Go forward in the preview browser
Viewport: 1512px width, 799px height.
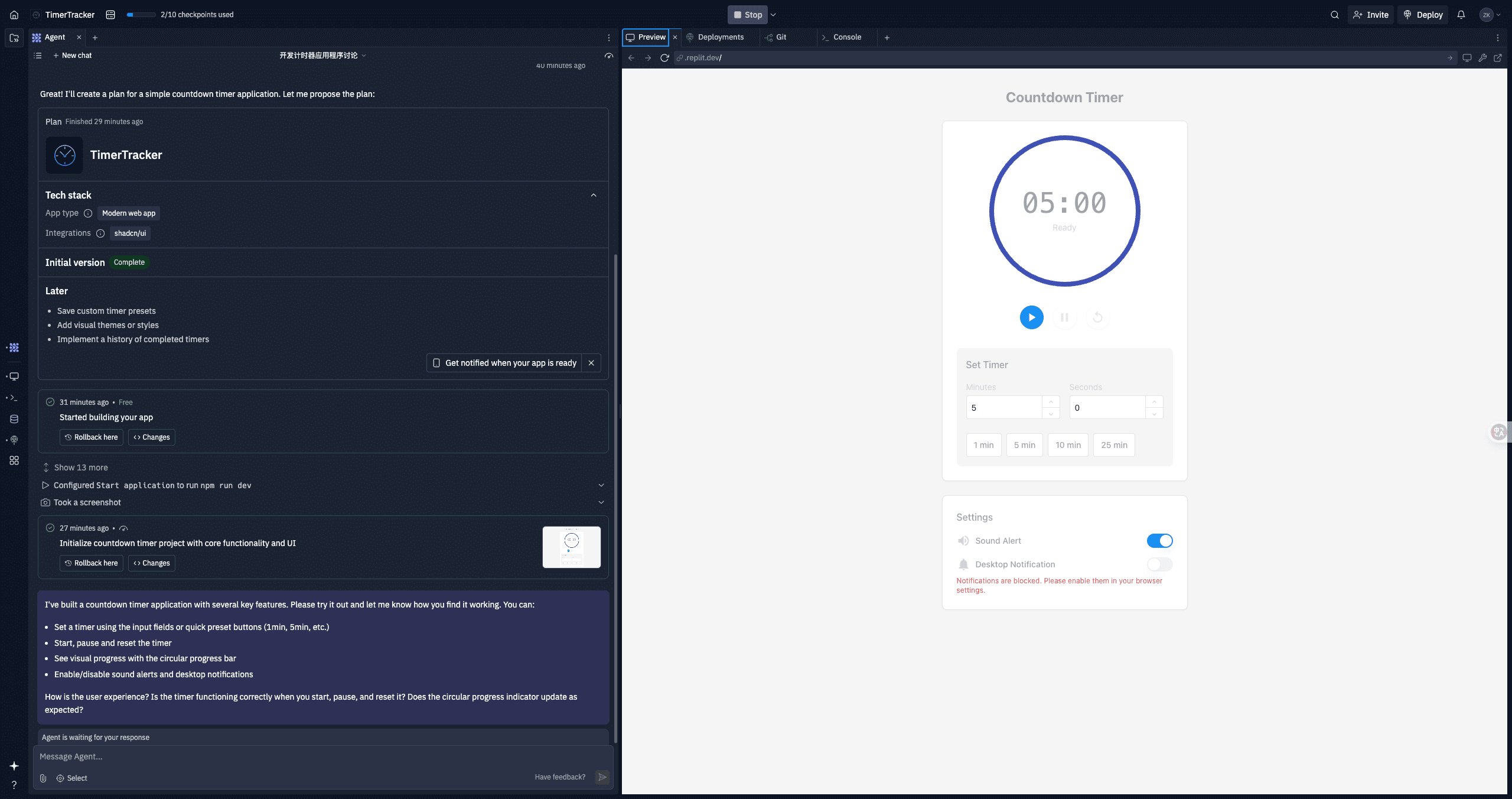point(648,58)
